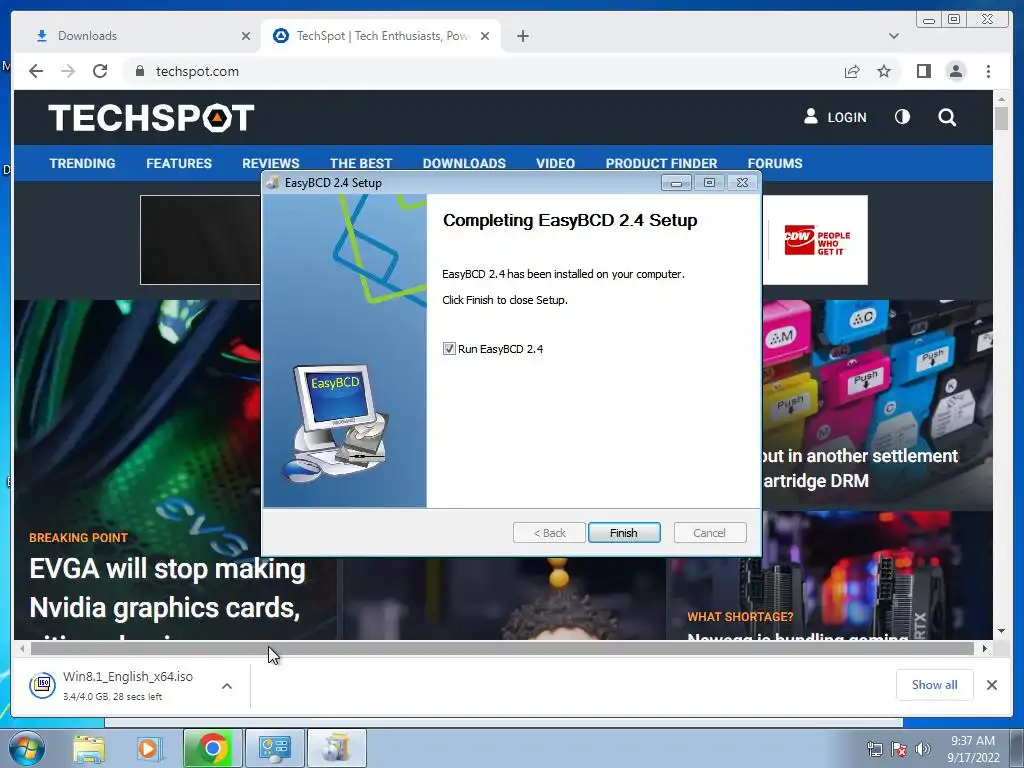Toggle TechSpot dark/light theme icon
The width and height of the screenshot is (1024, 768).
[x=902, y=117]
